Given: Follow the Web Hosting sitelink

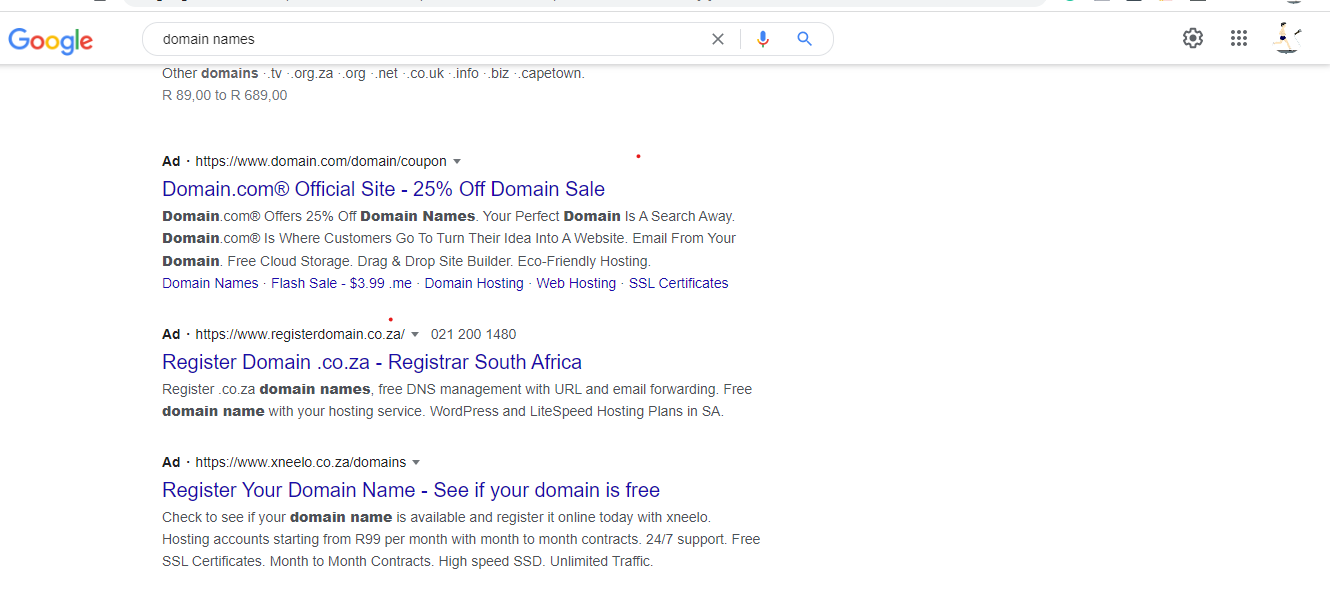Looking at the screenshot, I should click(576, 283).
